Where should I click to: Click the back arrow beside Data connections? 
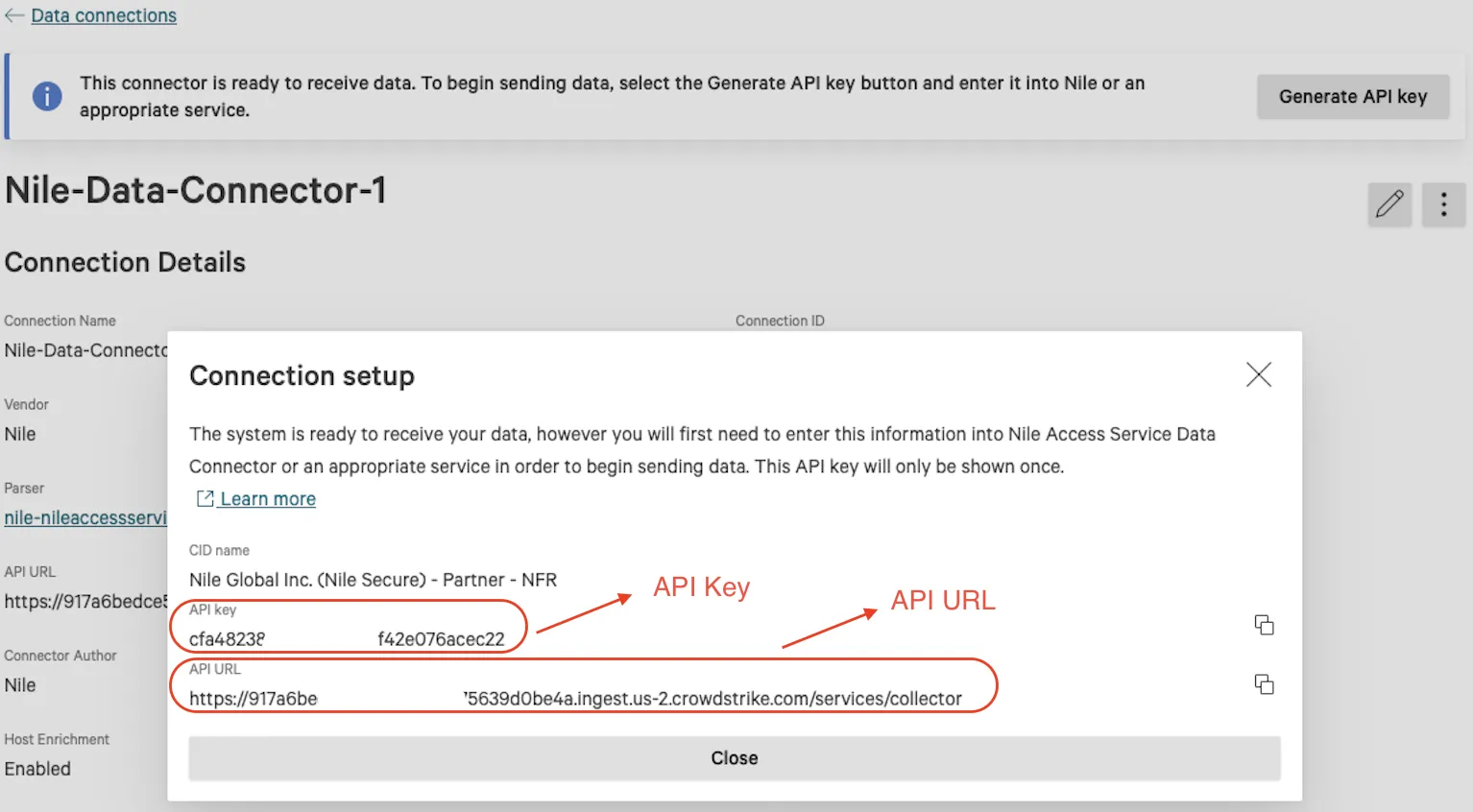point(14,15)
